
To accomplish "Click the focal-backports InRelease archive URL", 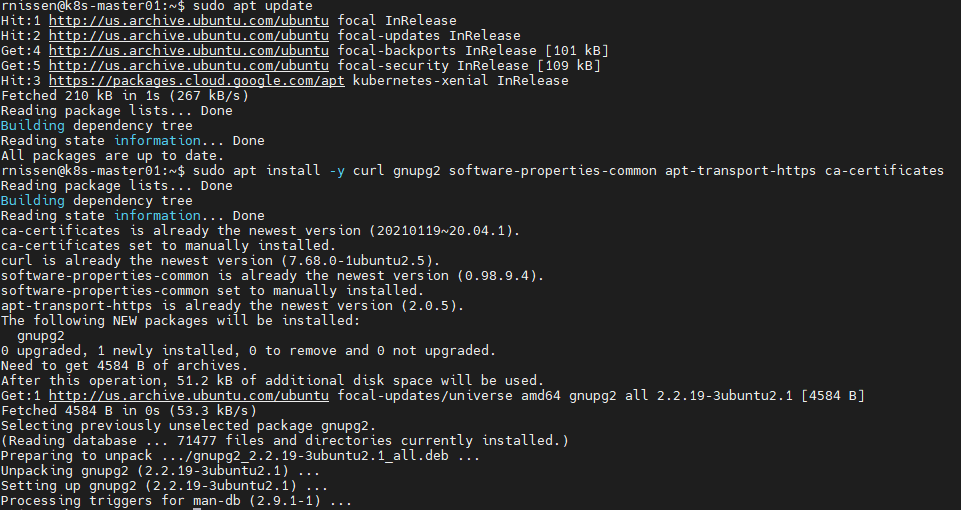I will [189, 51].
